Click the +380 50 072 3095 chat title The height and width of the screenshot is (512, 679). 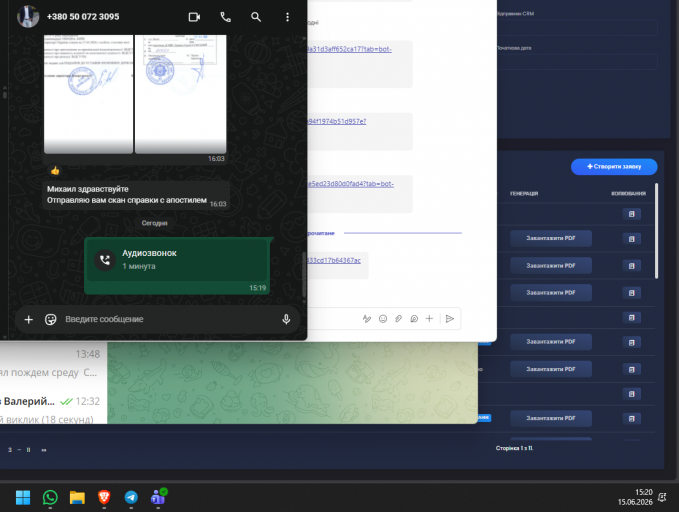pos(83,16)
